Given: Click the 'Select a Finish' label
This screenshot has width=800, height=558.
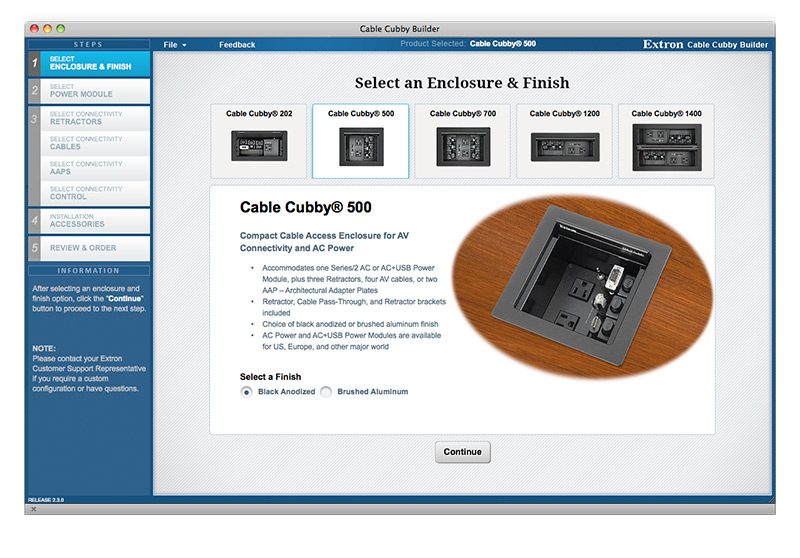Looking at the screenshot, I should coord(270,377).
